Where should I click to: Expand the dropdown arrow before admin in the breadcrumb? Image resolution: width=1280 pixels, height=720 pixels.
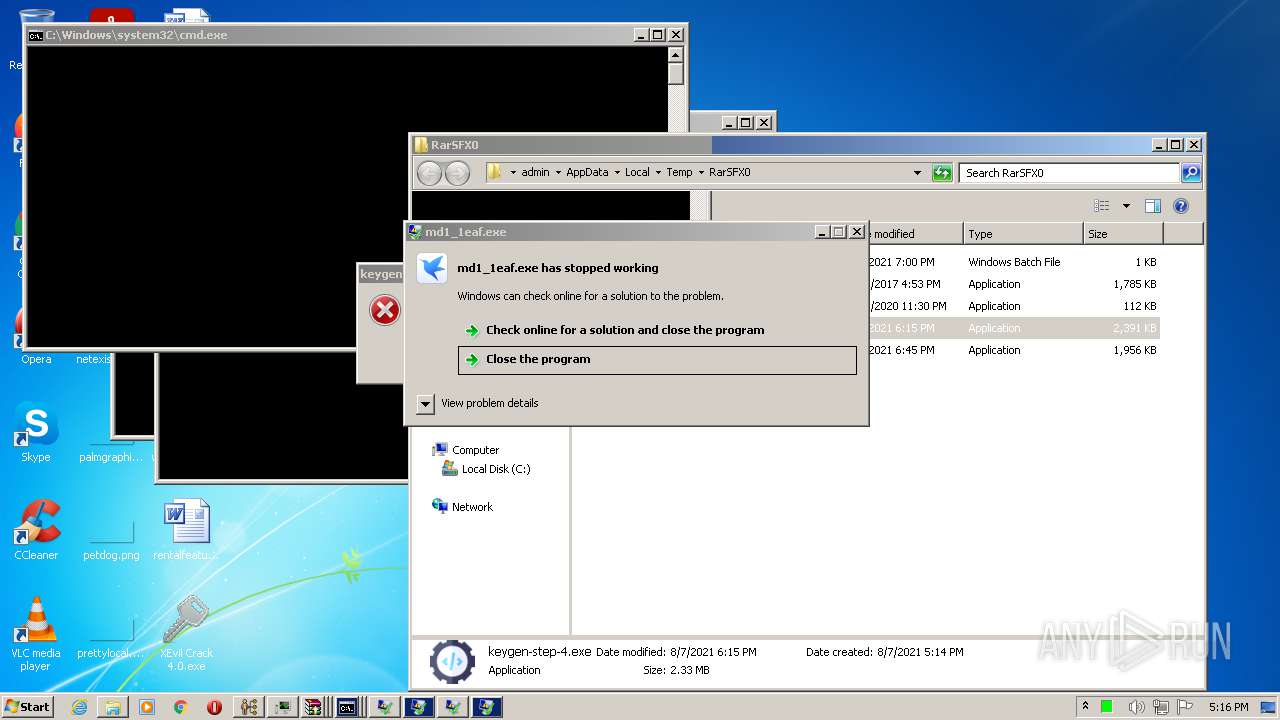click(513, 173)
